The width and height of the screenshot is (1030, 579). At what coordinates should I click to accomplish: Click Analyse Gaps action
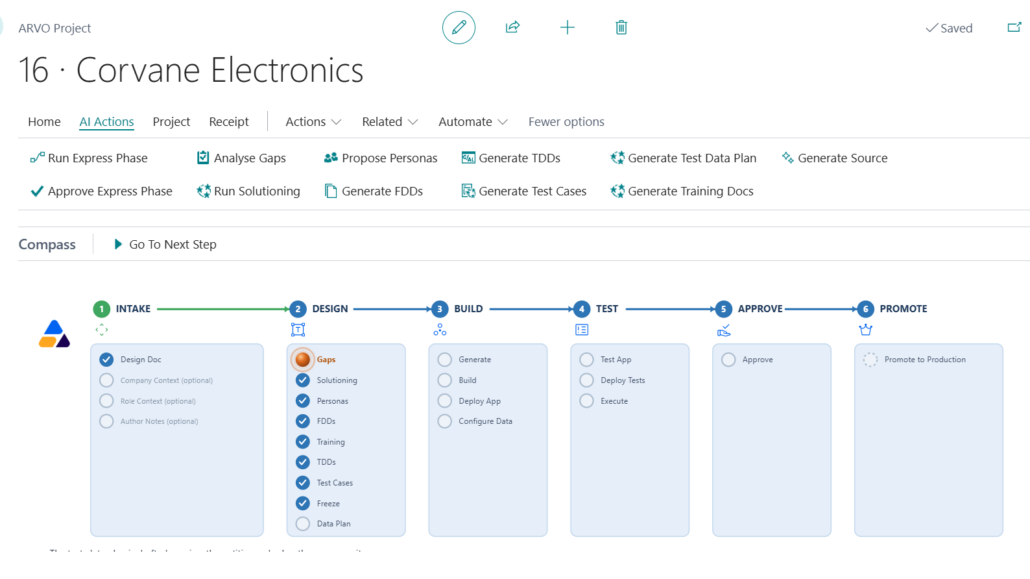(x=241, y=158)
